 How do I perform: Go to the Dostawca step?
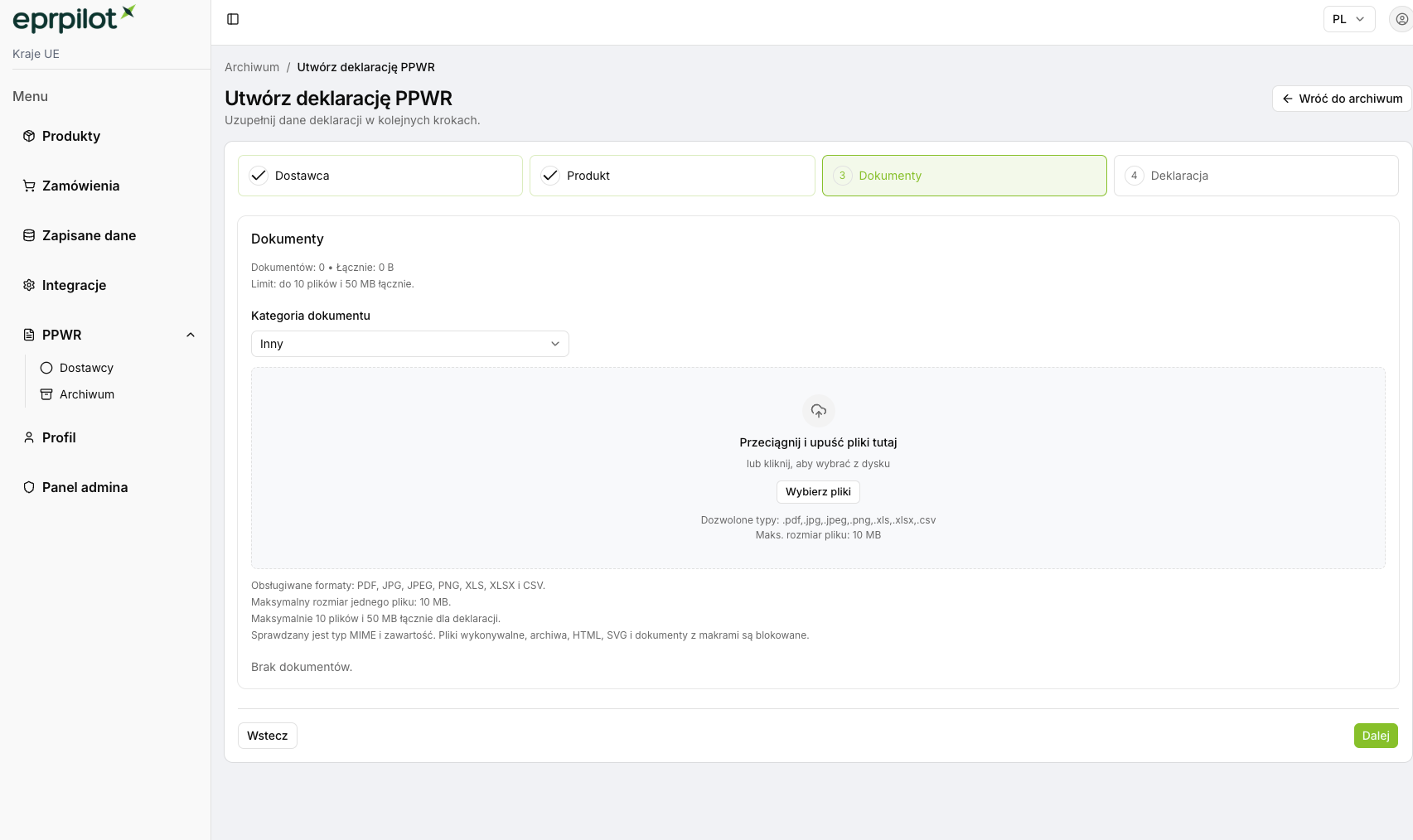pos(380,176)
